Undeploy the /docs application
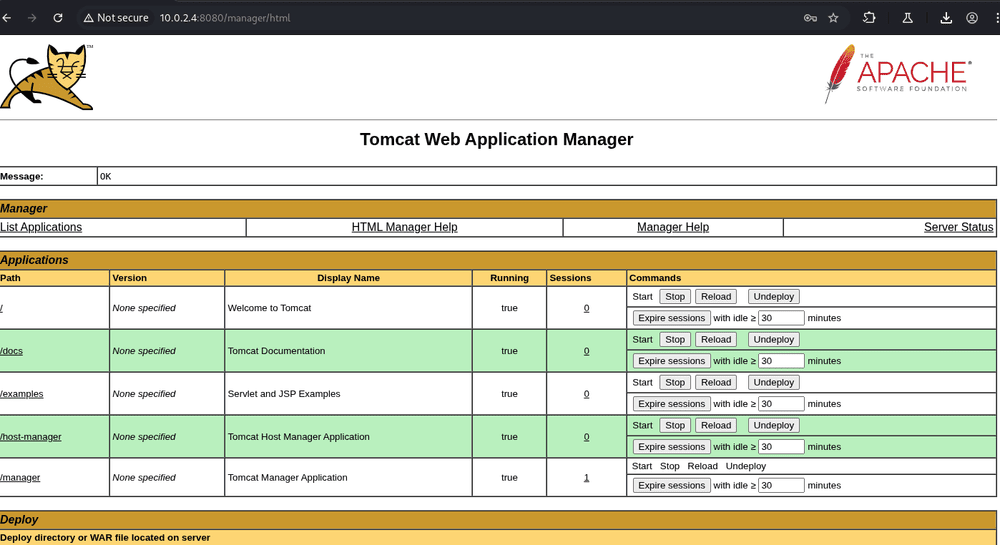 (774, 339)
